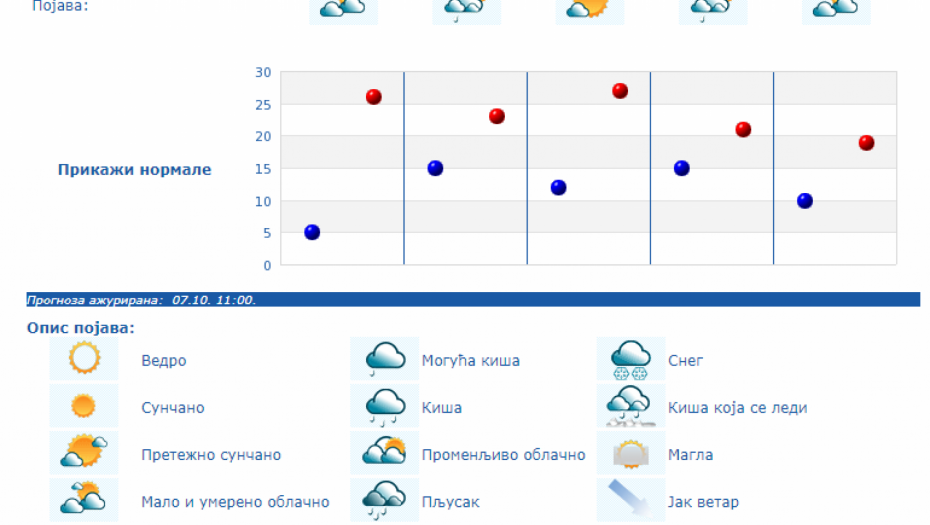Click the Пљусак shower legend icon
930x525 pixels.
pos(384,499)
